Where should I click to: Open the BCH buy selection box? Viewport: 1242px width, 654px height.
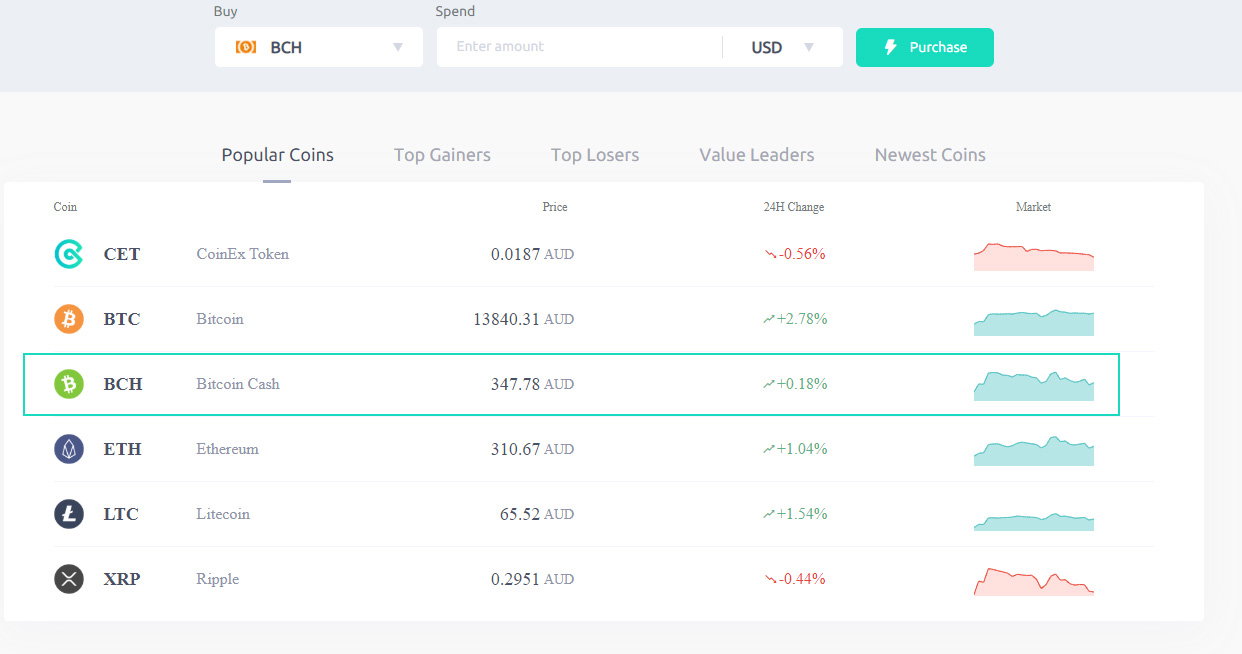point(319,47)
